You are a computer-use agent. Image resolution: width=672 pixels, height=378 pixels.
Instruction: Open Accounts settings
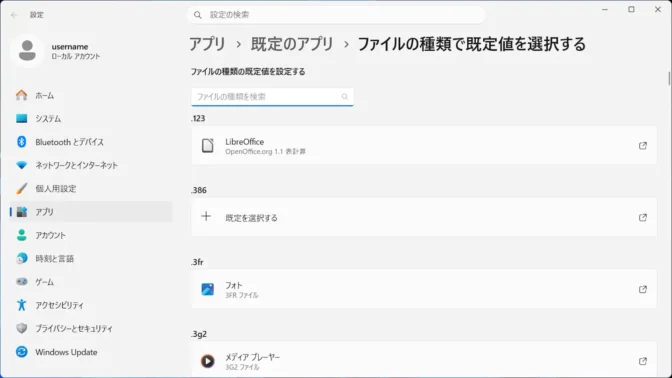point(91,235)
